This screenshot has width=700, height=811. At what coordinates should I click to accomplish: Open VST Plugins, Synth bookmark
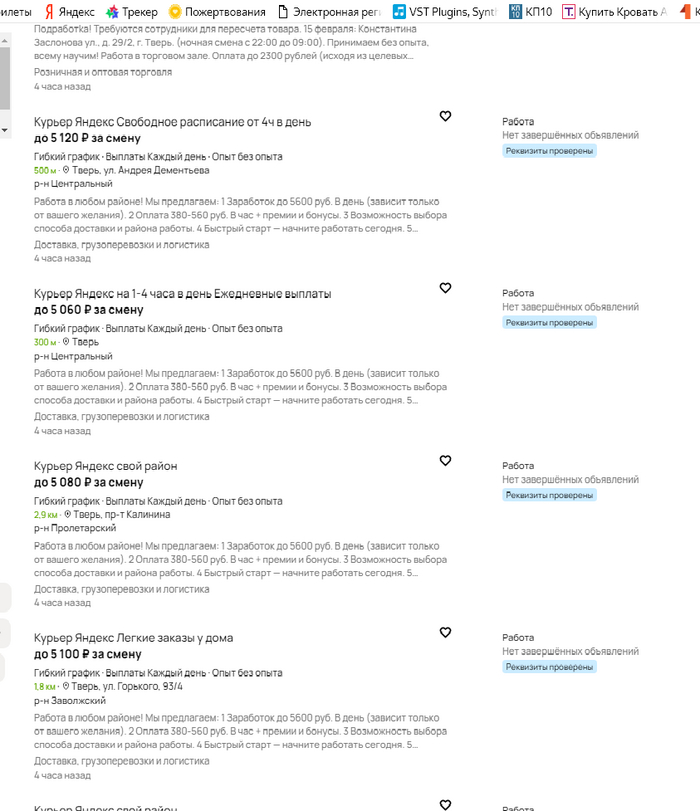[x=445, y=11]
